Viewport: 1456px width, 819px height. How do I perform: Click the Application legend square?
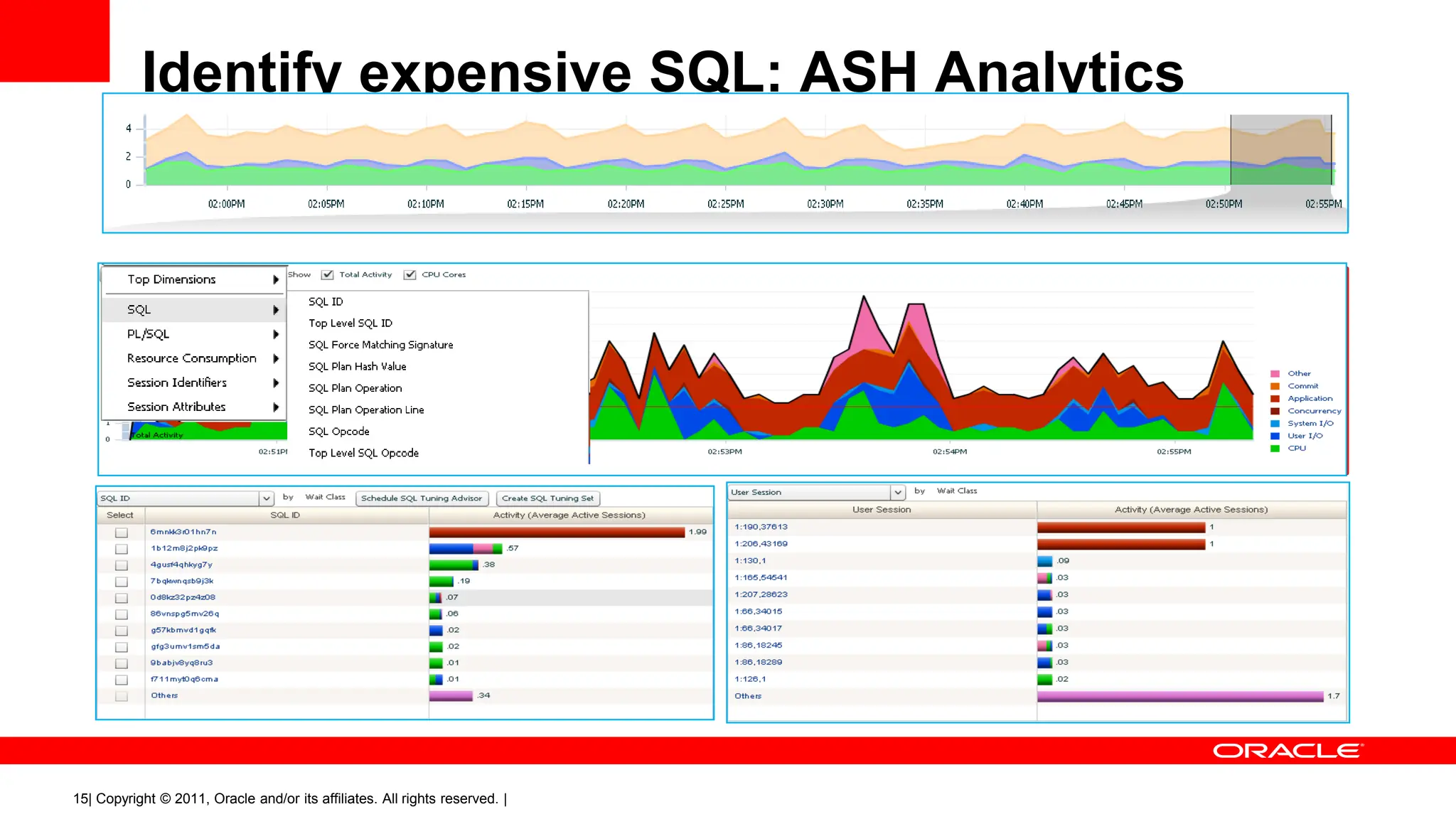[1275, 399]
